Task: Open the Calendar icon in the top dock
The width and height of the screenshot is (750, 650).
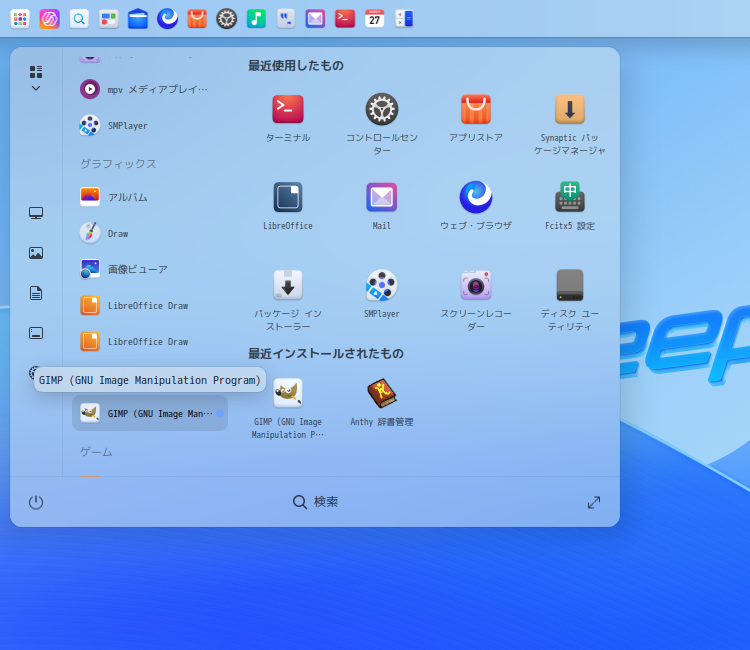Action: click(375, 18)
